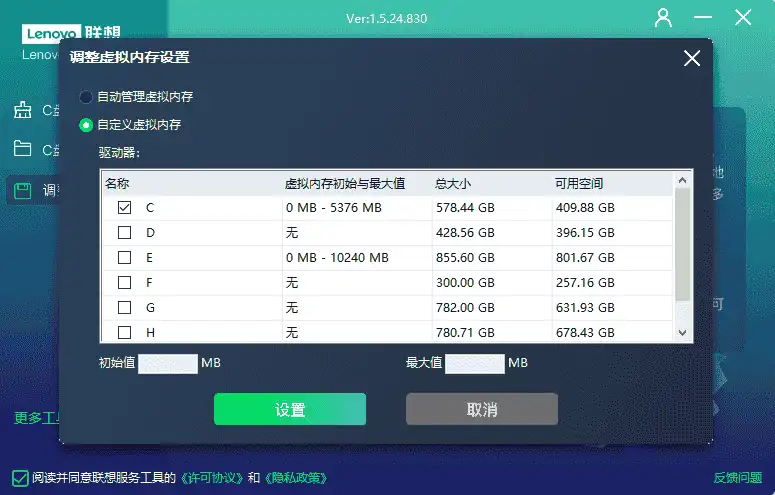Open the 《隐私政策》 link

(x=296, y=478)
